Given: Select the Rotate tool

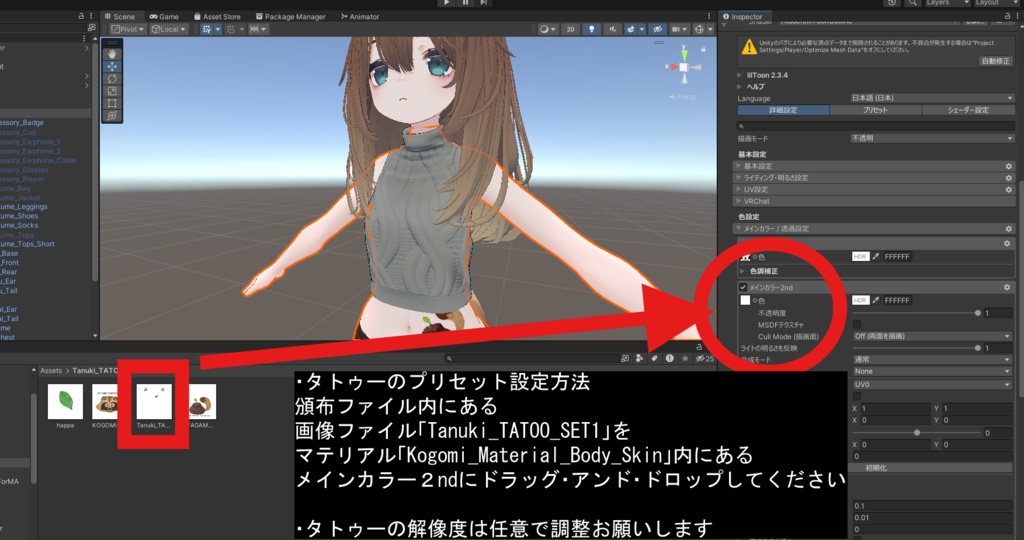Looking at the screenshot, I should point(112,79).
